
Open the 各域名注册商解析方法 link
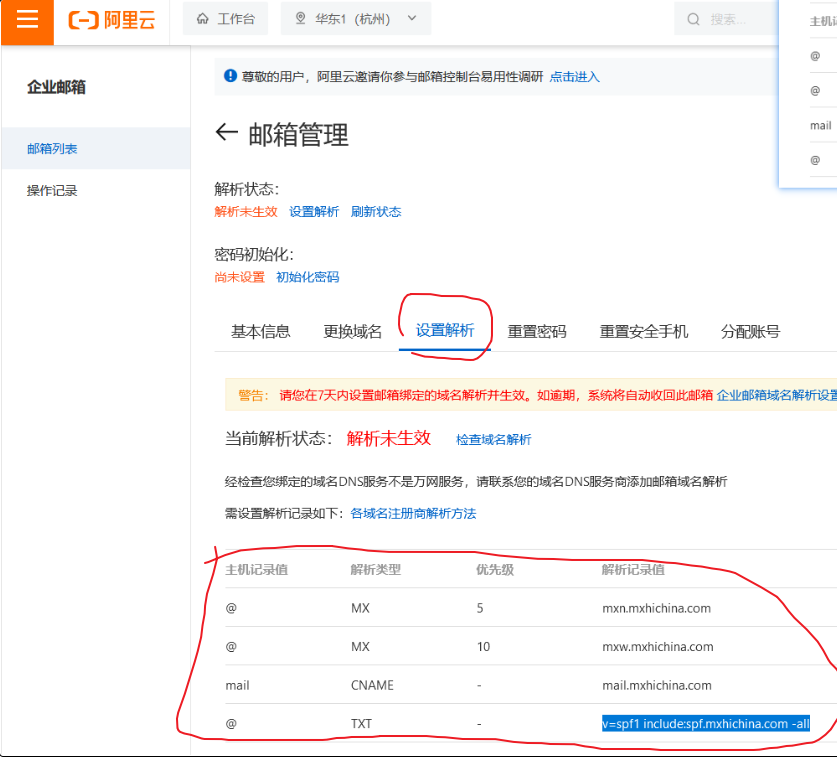point(413,514)
